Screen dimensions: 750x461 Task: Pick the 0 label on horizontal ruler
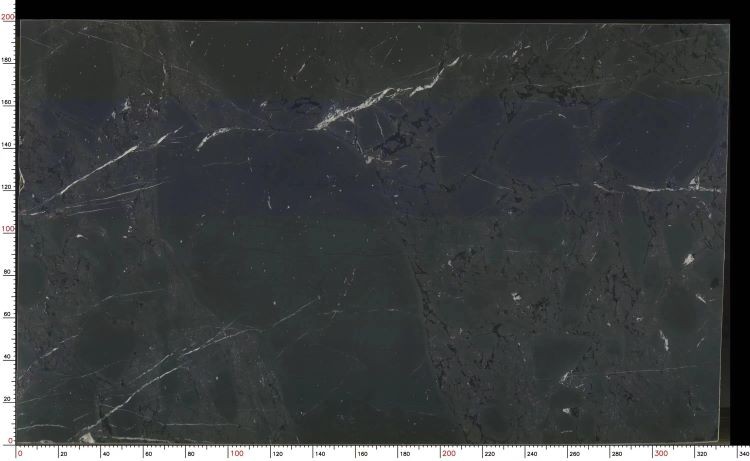point(20,453)
